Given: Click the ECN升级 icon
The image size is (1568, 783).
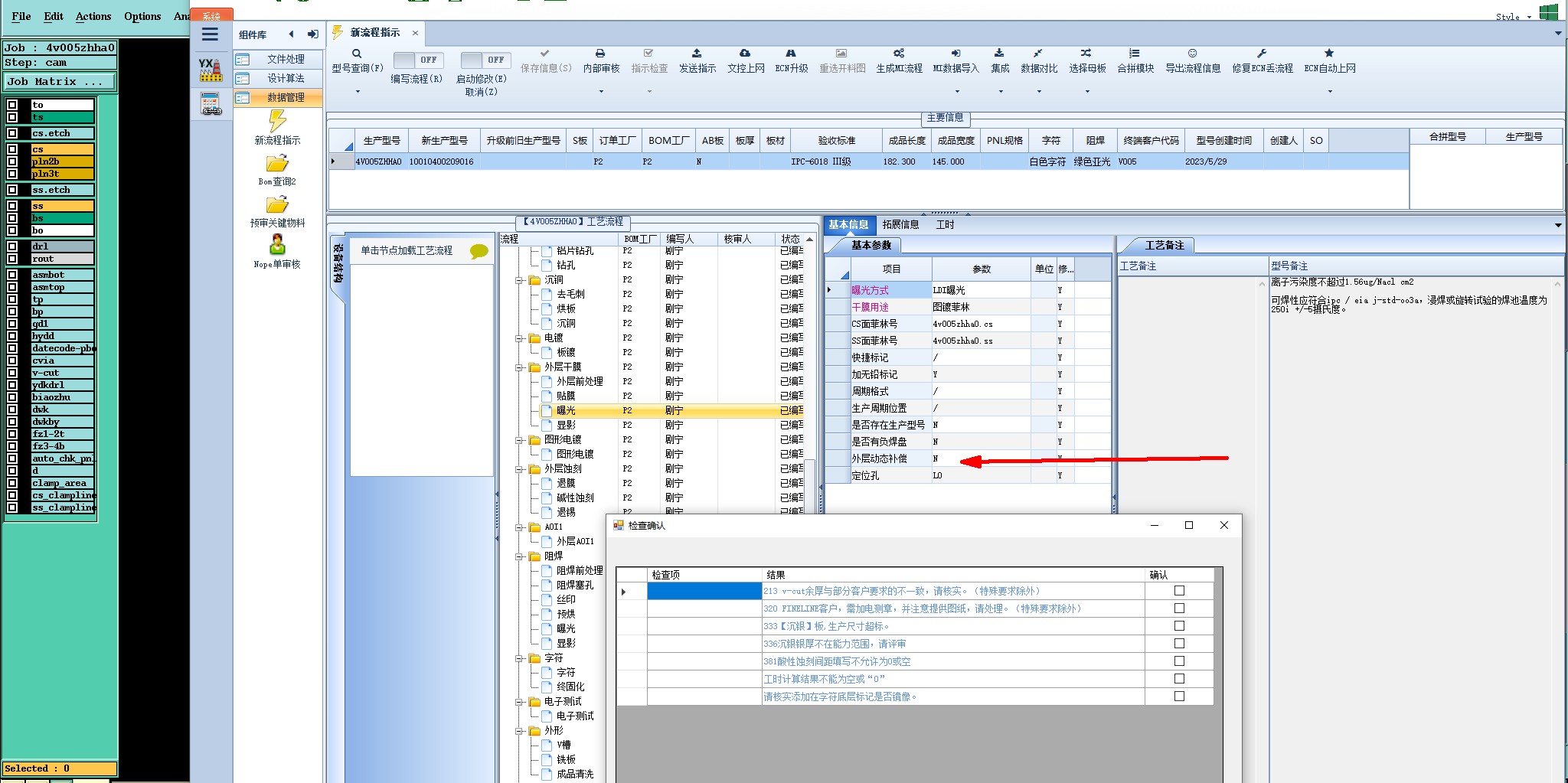Looking at the screenshot, I should pyautogui.click(x=791, y=54).
